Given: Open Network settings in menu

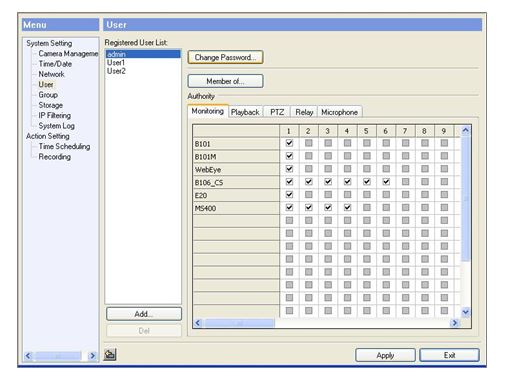Looking at the screenshot, I should tap(51, 74).
